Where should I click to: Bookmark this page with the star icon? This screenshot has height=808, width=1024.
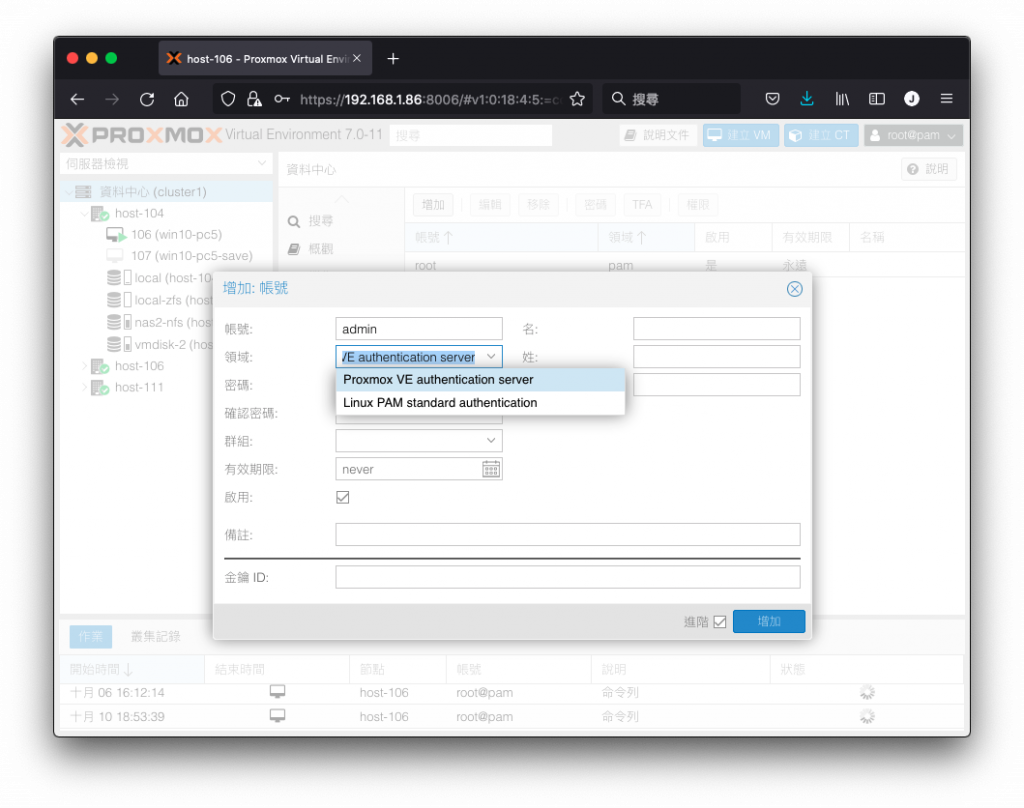[x=577, y=99]
